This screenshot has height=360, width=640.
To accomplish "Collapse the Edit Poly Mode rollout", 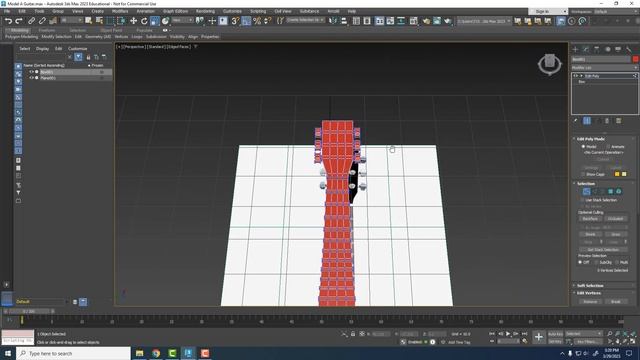I will pyautogui.click(x=591, y=139).
